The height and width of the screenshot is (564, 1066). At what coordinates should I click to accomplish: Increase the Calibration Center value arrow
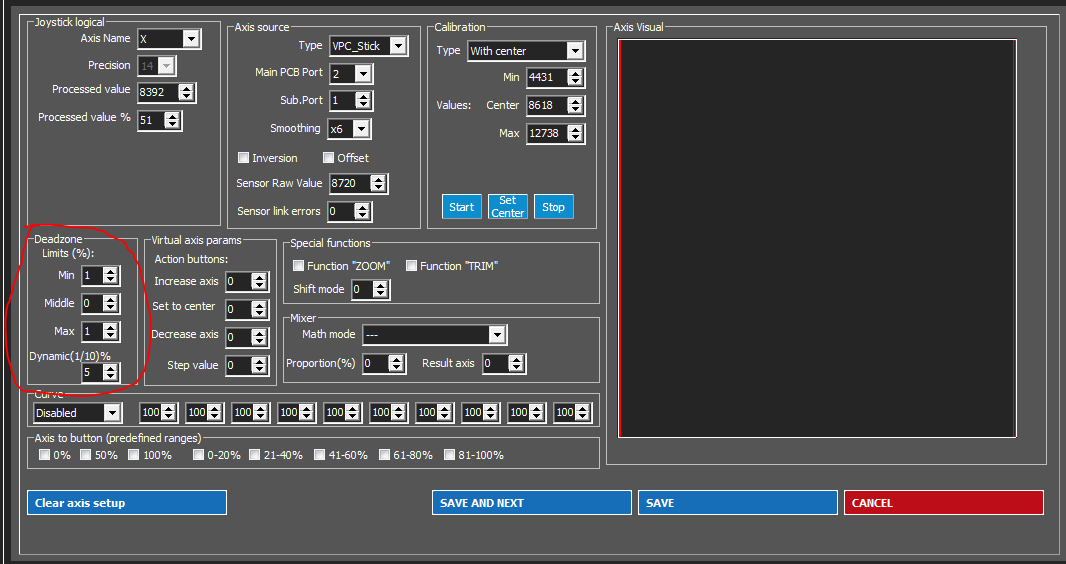575,102
